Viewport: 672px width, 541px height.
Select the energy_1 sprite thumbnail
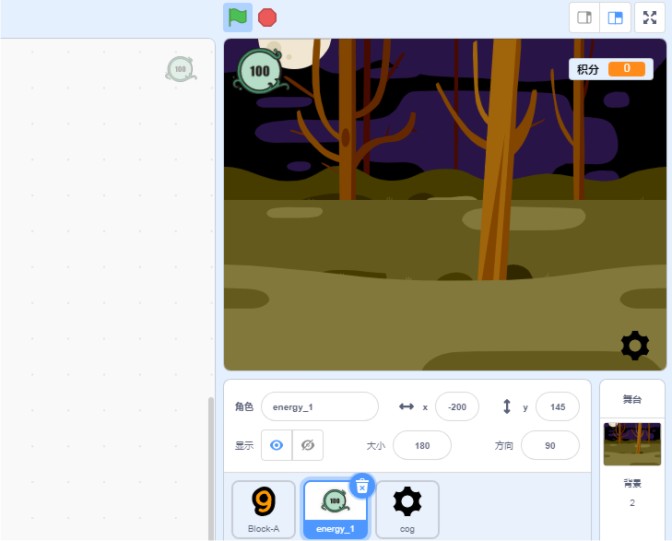tap(335, 509)
